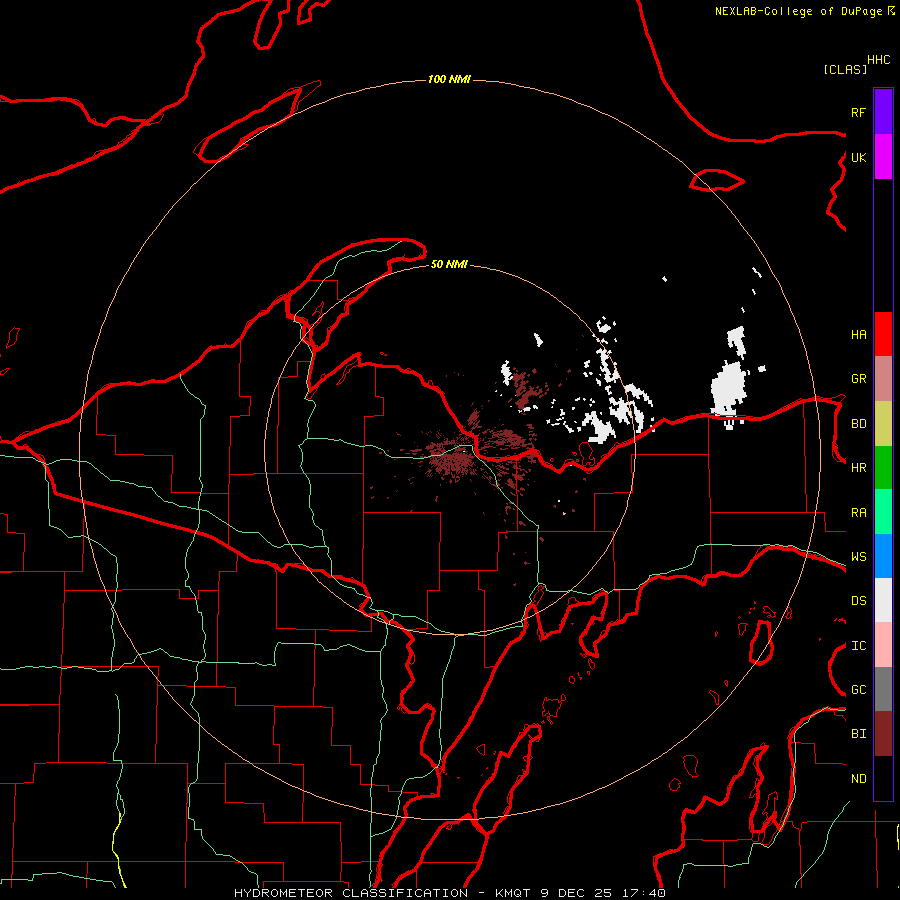Click the BI brown legend swatch
Image resolution: width=900 pixels, height=900 pixels.
pyautogui.click(x=883, y=734)
